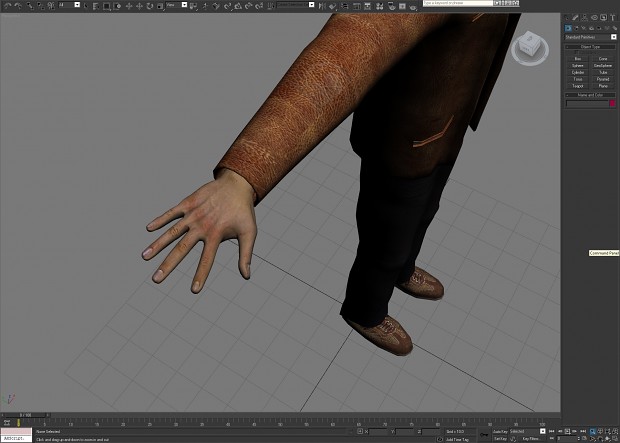This screenshot has width=620, height=443.
Task: Open the Schematic View icon
Action: coord(367,6)
